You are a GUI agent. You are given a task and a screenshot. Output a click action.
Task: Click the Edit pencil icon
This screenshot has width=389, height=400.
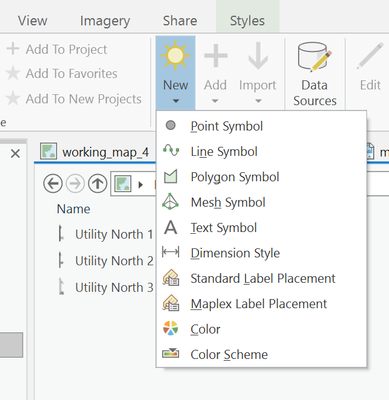click(x=370, y=56)
